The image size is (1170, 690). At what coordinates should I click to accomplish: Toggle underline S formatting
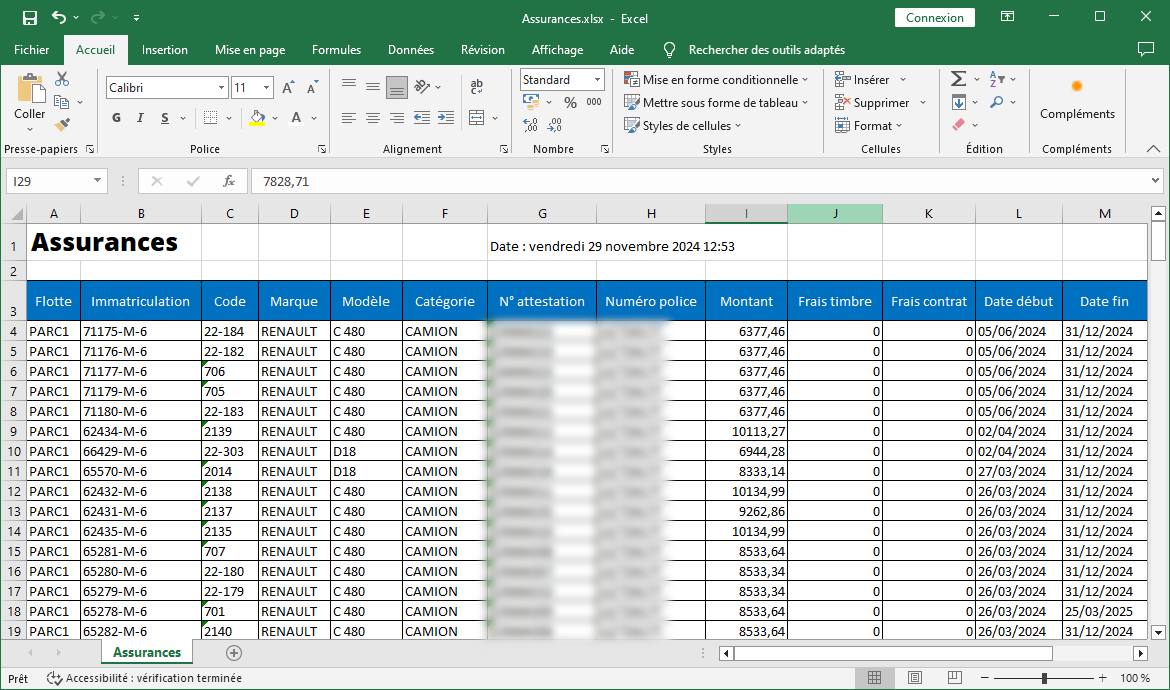[164, 118]
